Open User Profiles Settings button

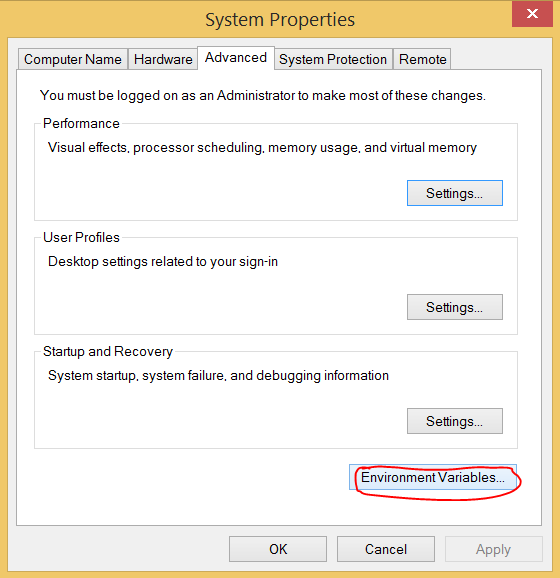(x=455, y=307)
